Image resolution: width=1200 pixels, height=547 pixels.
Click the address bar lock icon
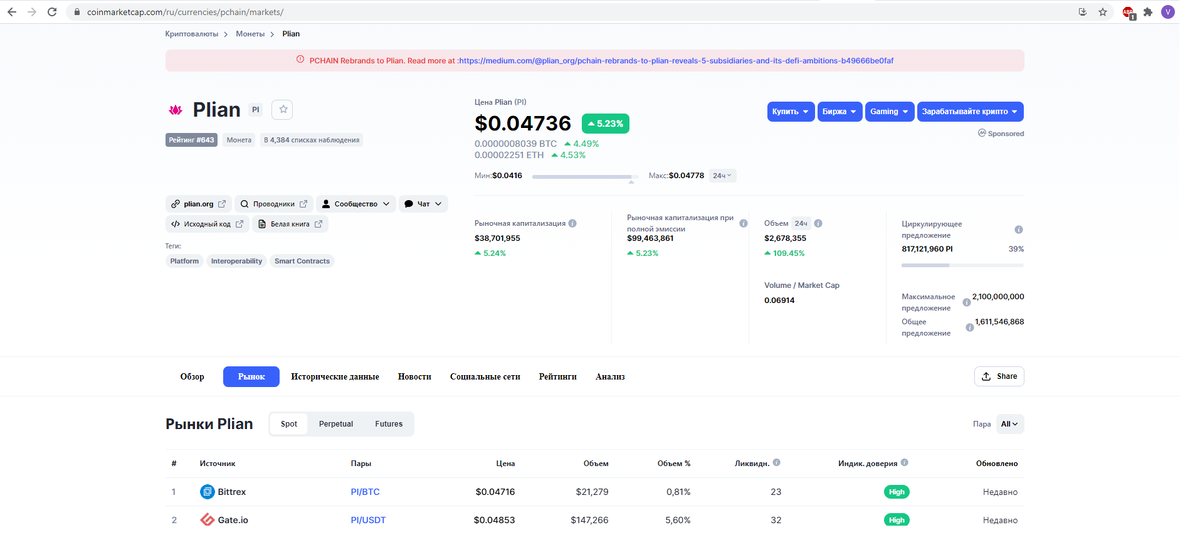point(77,12)
